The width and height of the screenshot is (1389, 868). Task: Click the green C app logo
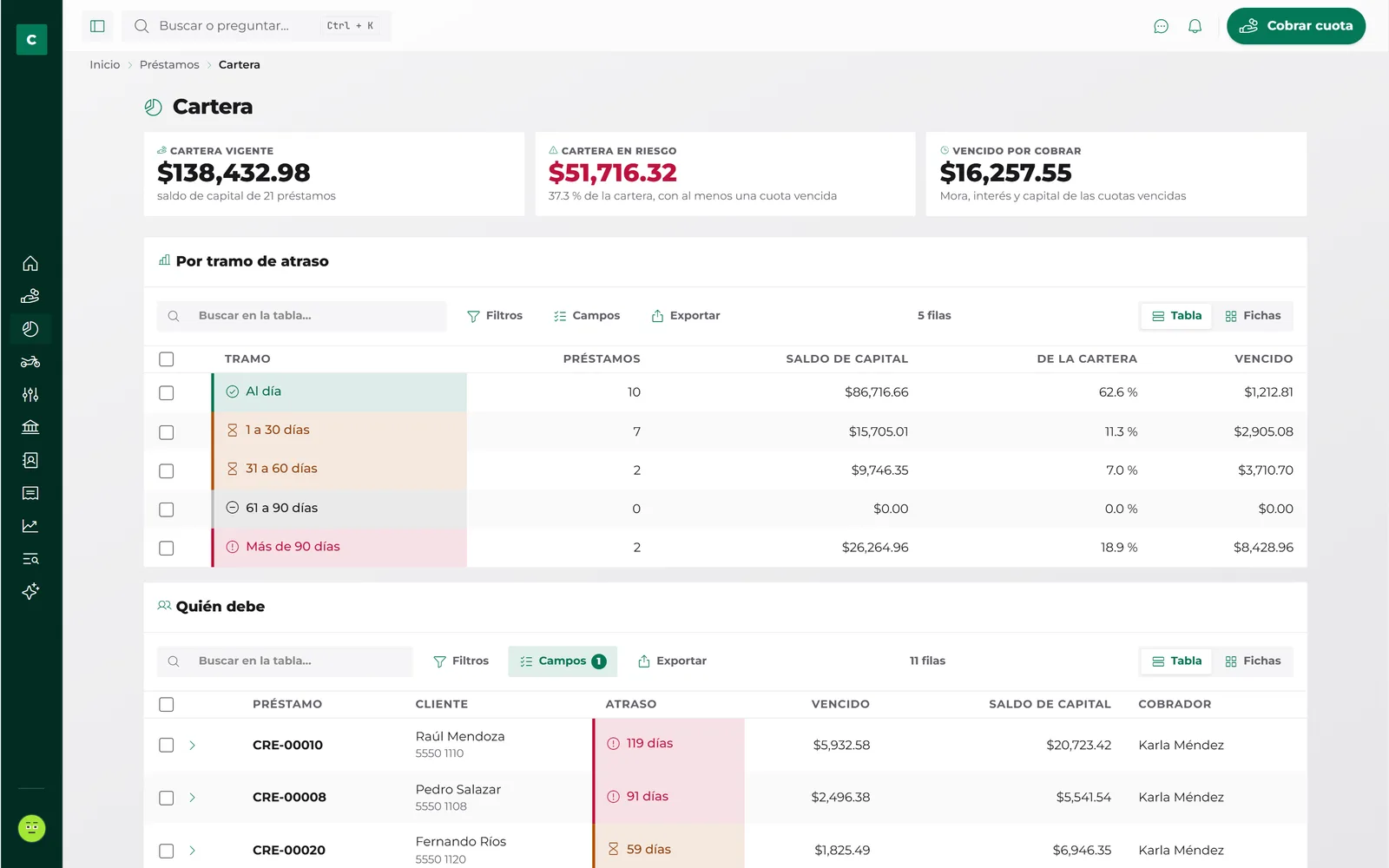31,39
